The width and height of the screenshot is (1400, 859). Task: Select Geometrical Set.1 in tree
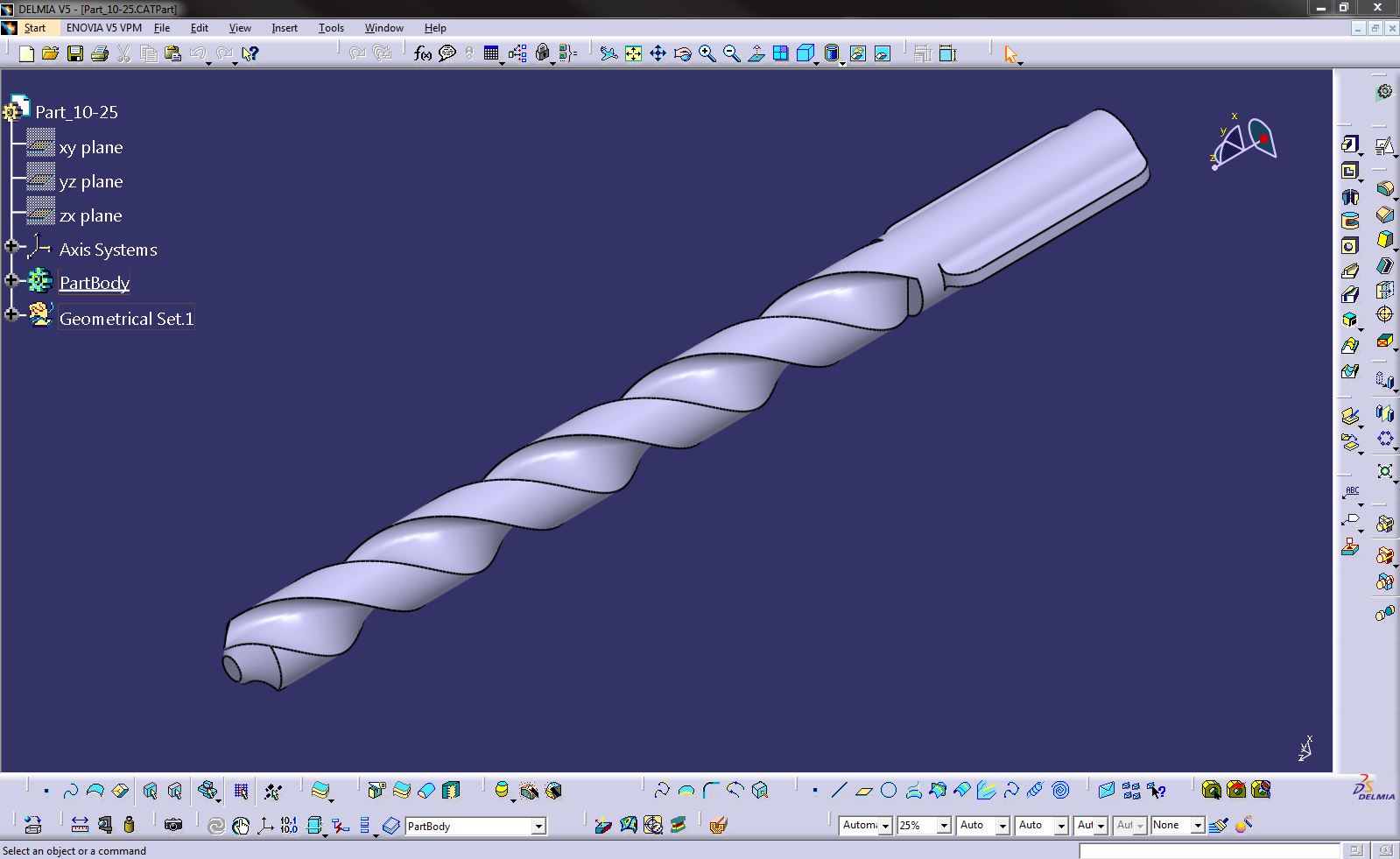click(126, 319)
